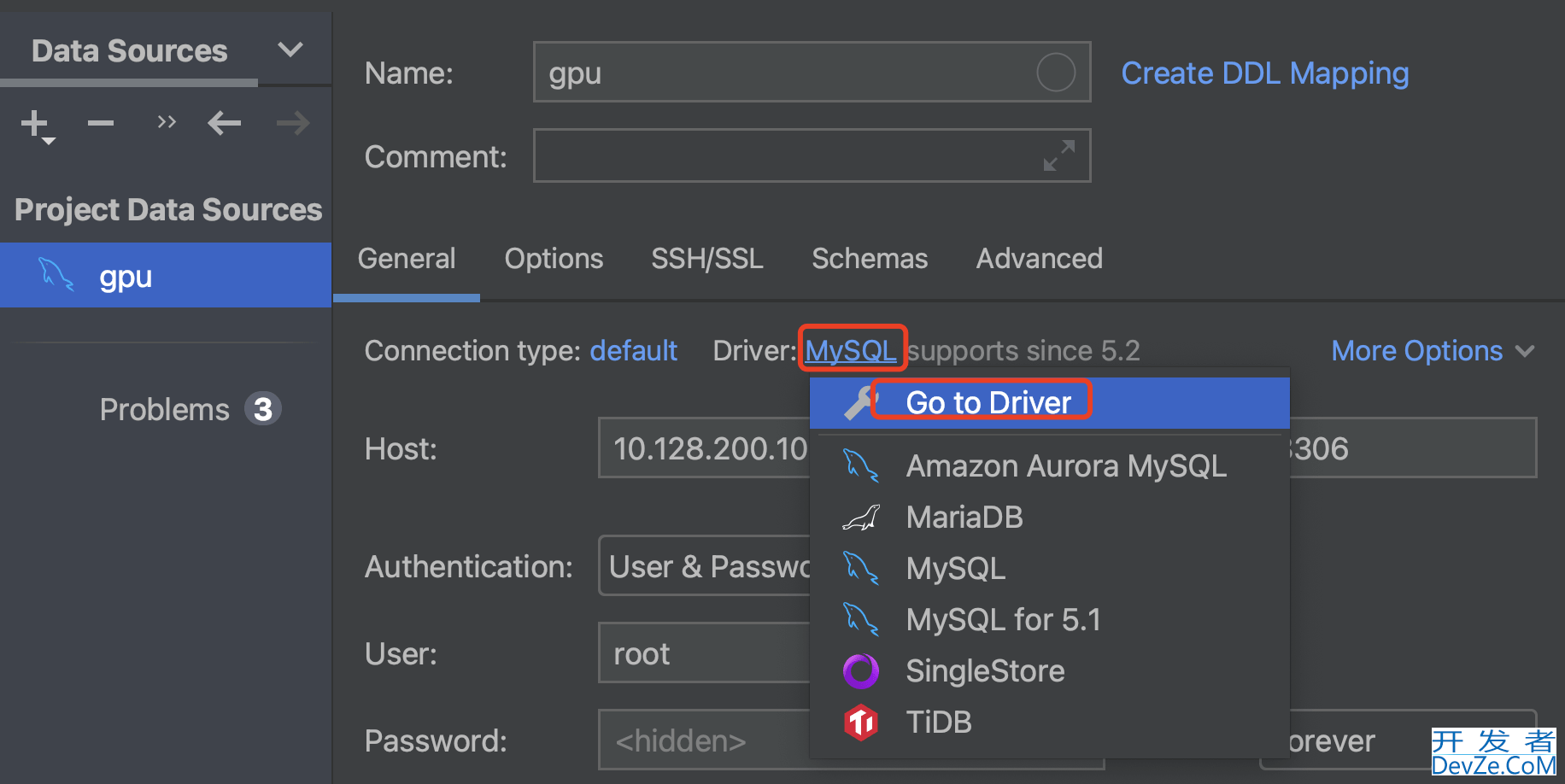Navigate forward with right arrow icon
Image resolution: width=1565 pixels, height=784 pixels.
point(293,123)
